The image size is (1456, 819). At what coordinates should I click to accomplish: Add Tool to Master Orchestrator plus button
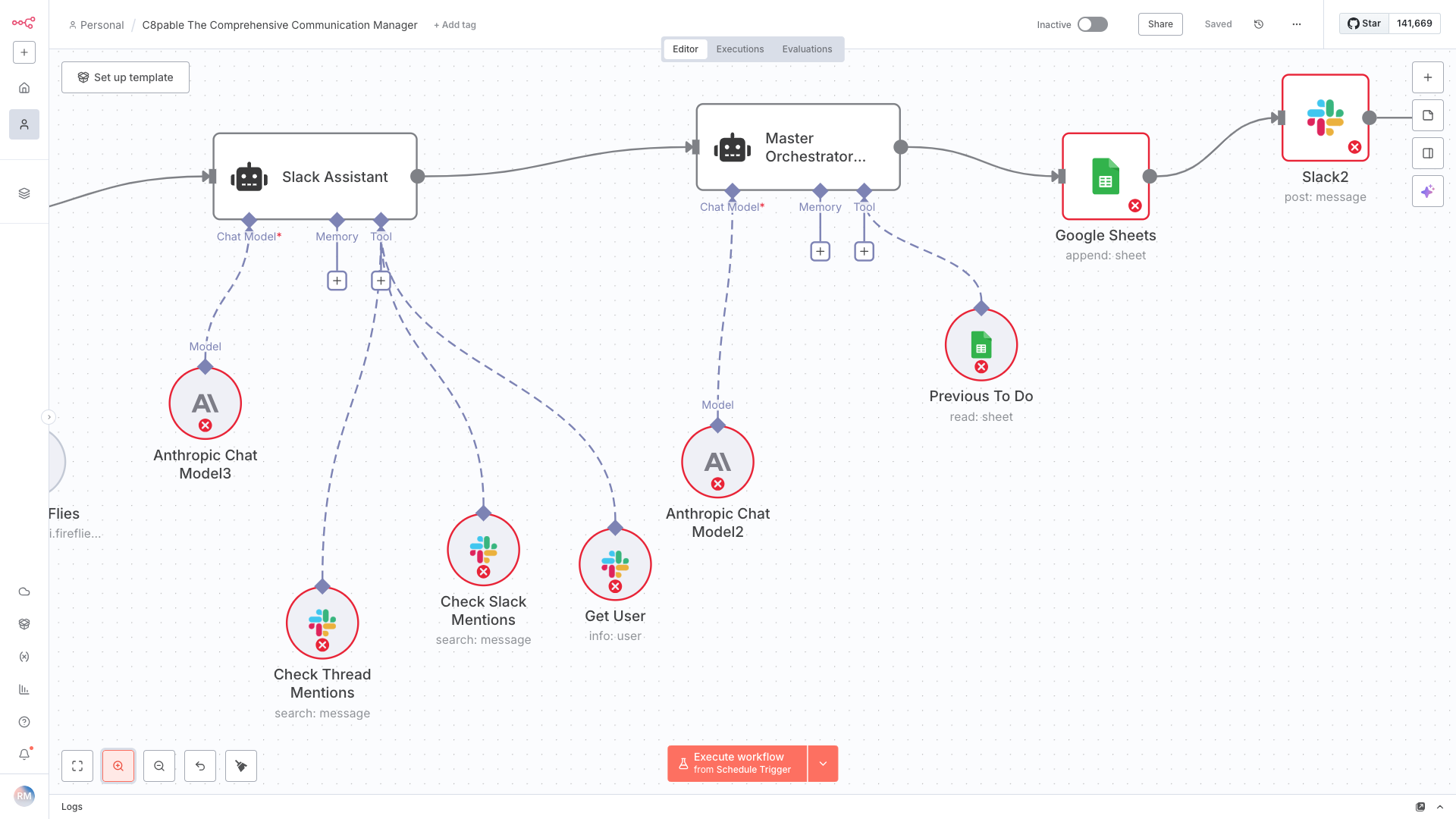(864, 251)
